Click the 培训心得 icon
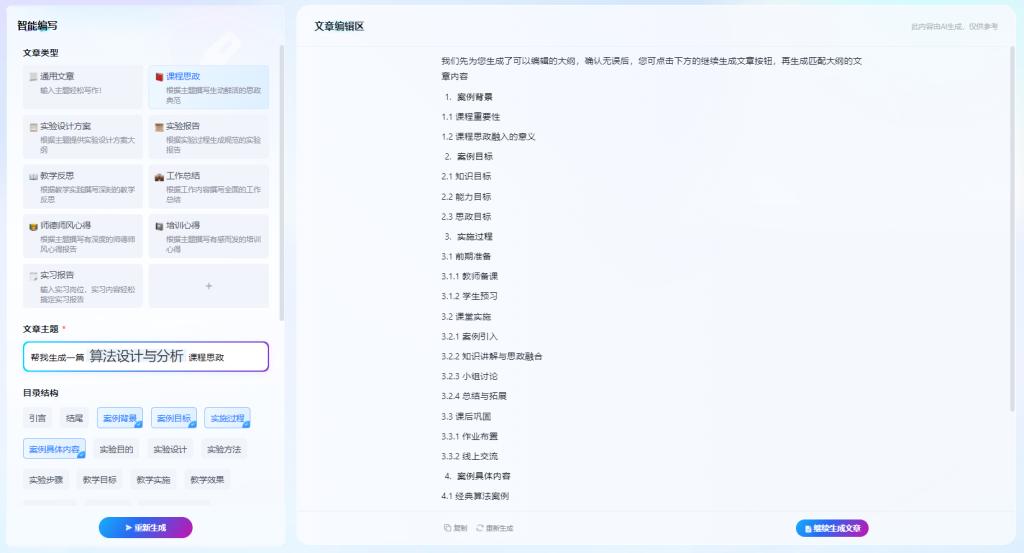The height and width of the screenshot is (553, 1024). pyautogui.click(x=159, y=226)
